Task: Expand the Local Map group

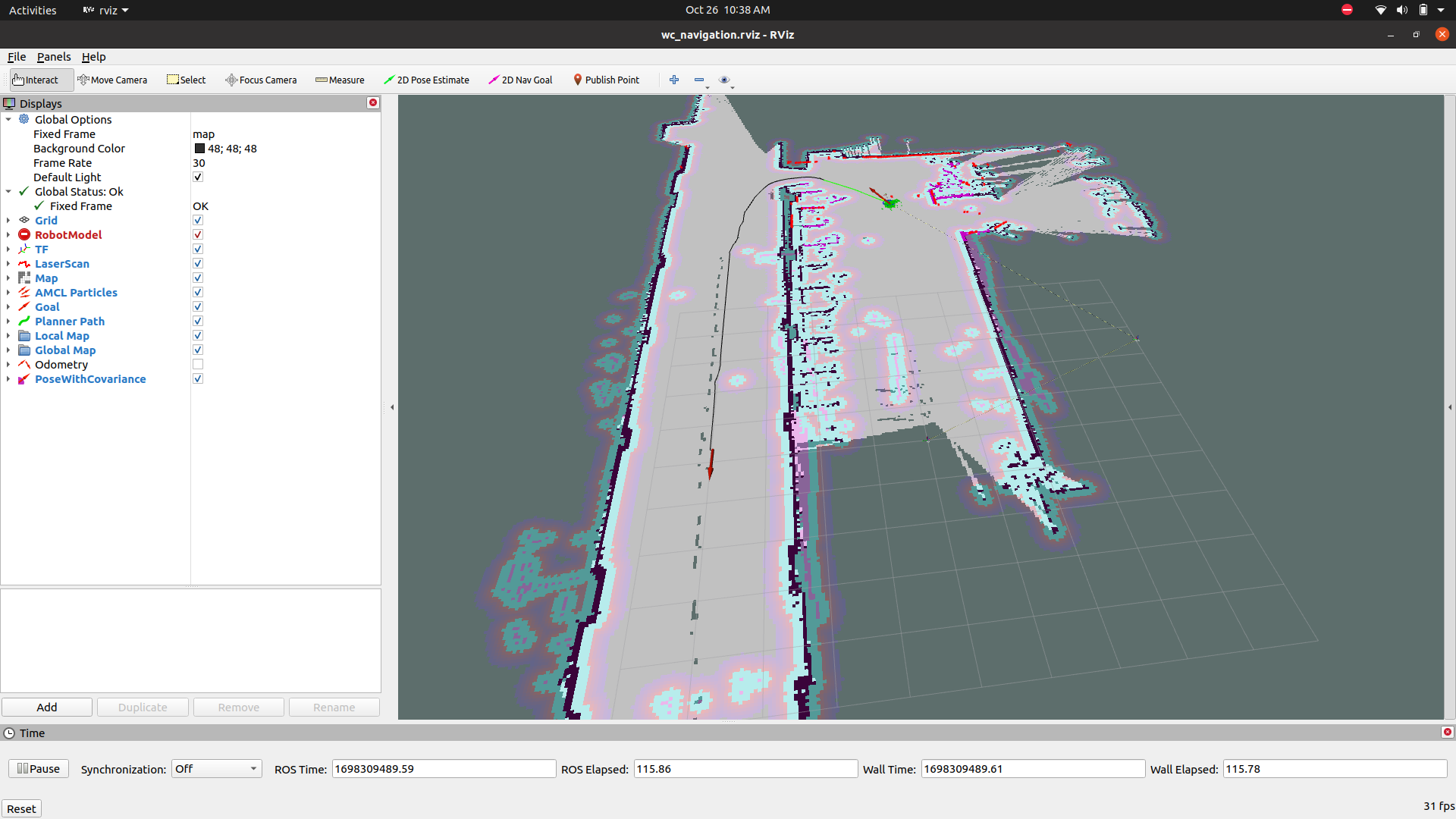Action: tap(8, 335)
